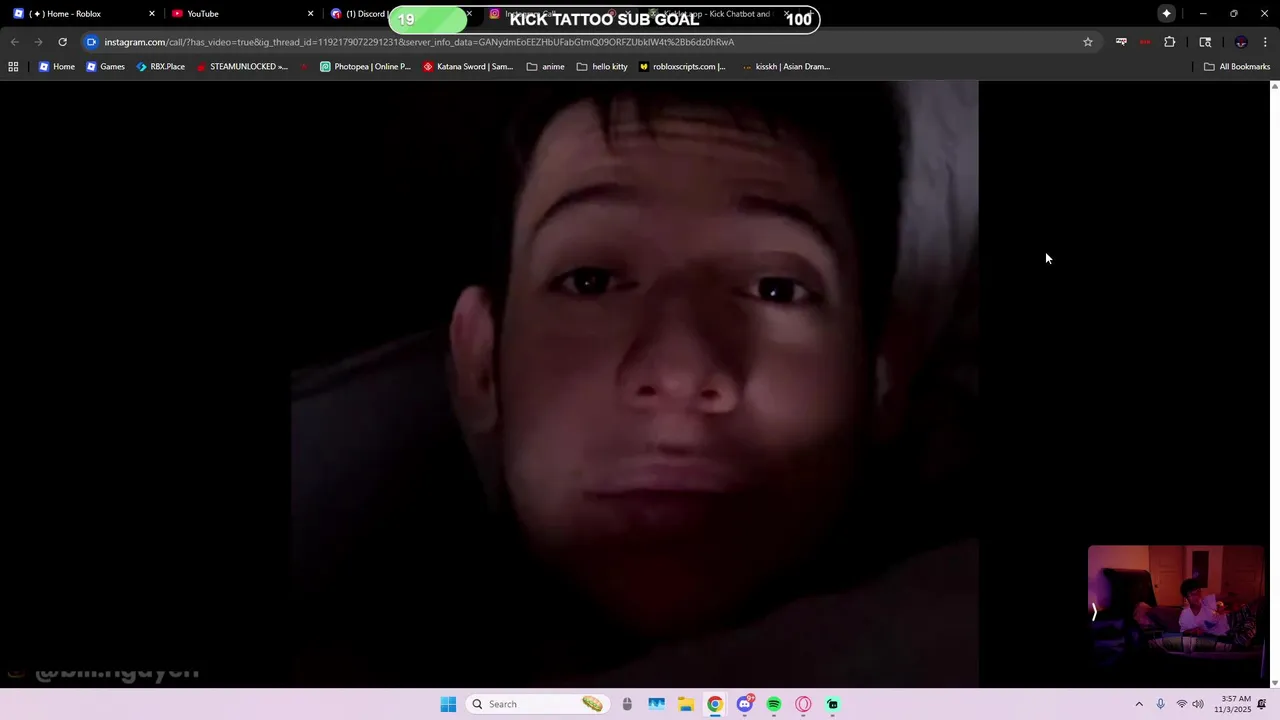Open the bookmarks apps grid icon
The height and width of the screenshot is (720, 1280).
(13, 67)
